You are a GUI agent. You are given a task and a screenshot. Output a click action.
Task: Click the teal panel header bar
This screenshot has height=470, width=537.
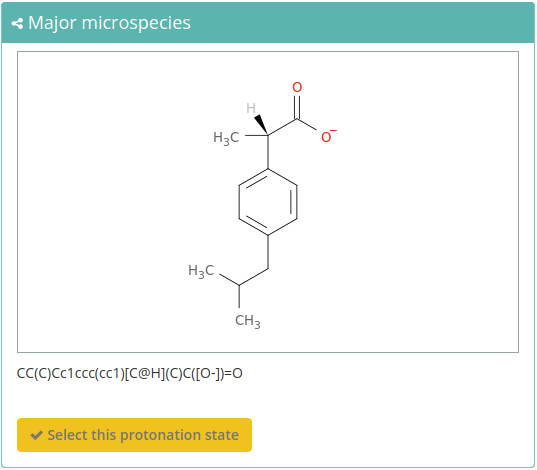pos(268,23)
